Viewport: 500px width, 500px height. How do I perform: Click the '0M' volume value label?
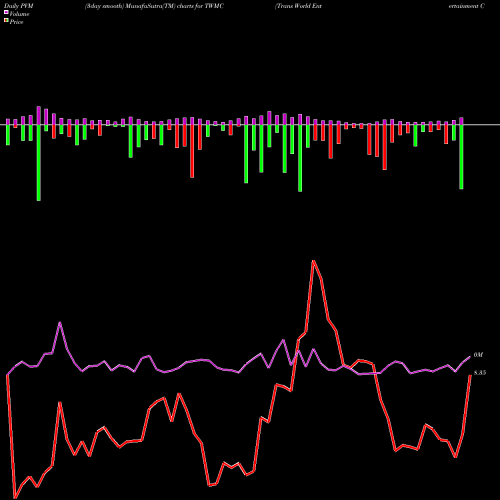coord(478,355)
